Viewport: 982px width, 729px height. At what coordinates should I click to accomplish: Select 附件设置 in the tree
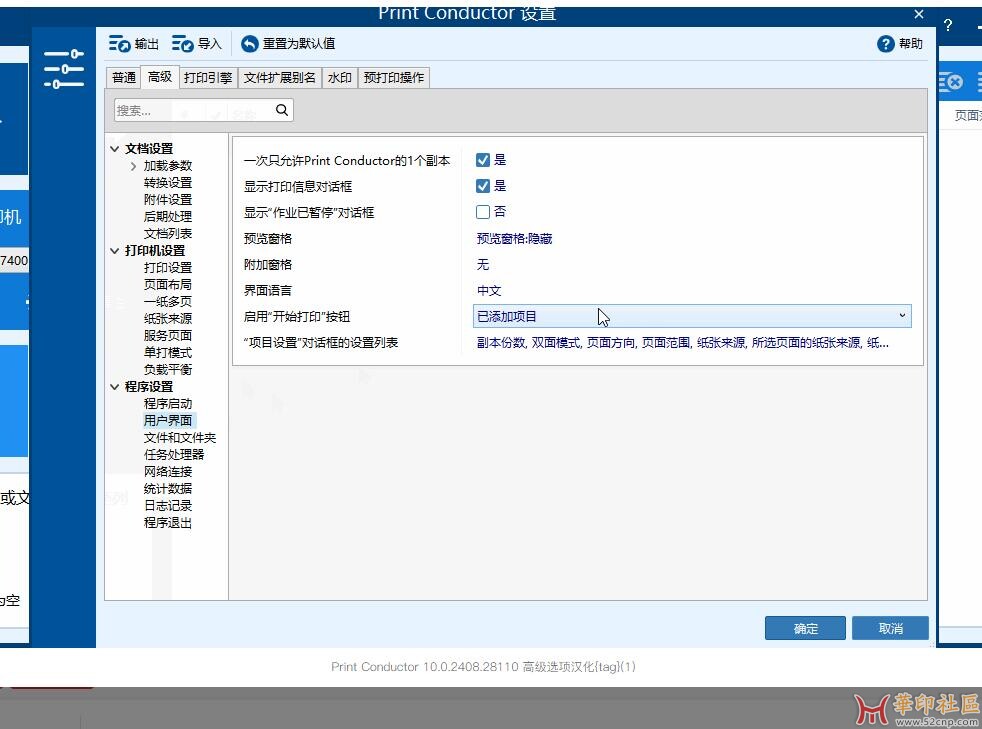click(168, 200)
